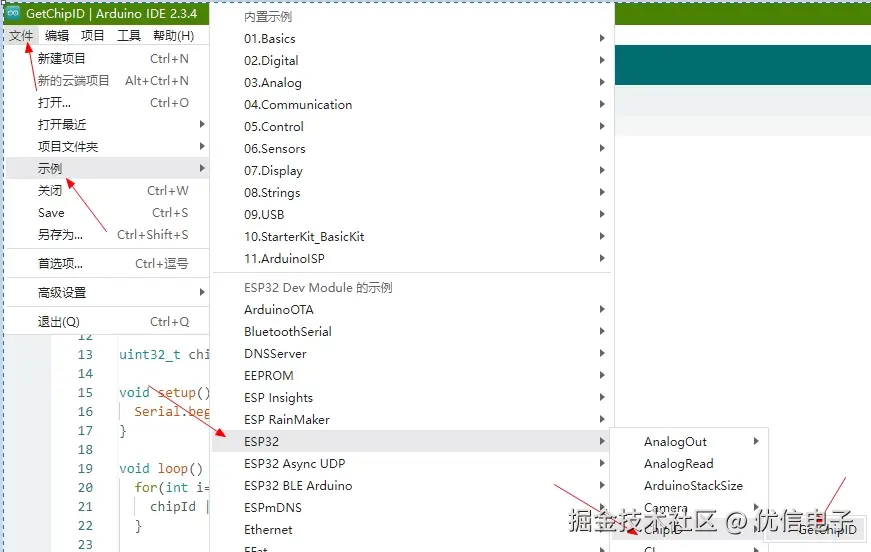
Task: Open the AnalogOut example submenu
Action: (689, 441)
